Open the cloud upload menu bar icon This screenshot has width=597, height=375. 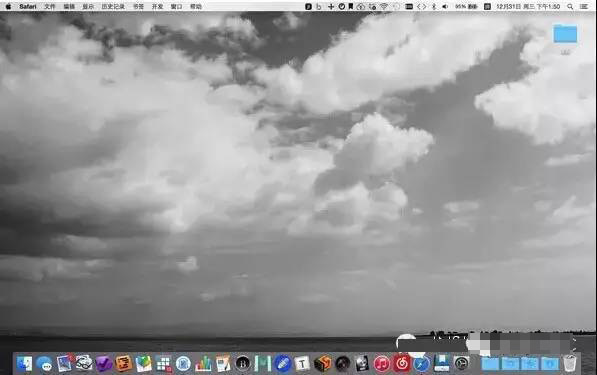[x=361, y=6]
